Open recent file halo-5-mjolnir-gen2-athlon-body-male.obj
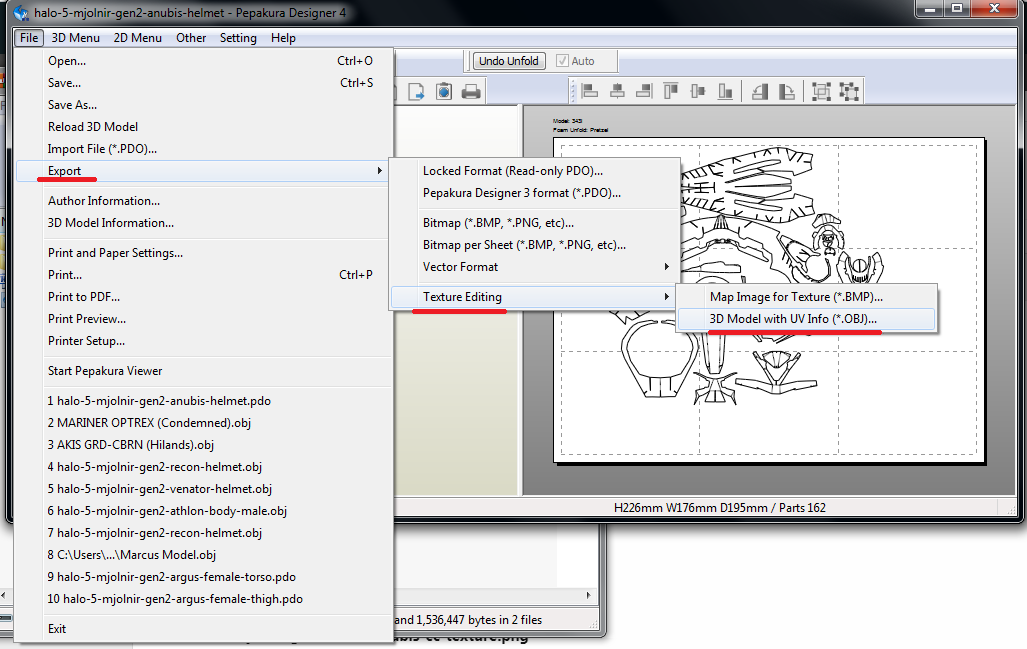This screenshot has width=1027, height=649. (x=204, y=511)
